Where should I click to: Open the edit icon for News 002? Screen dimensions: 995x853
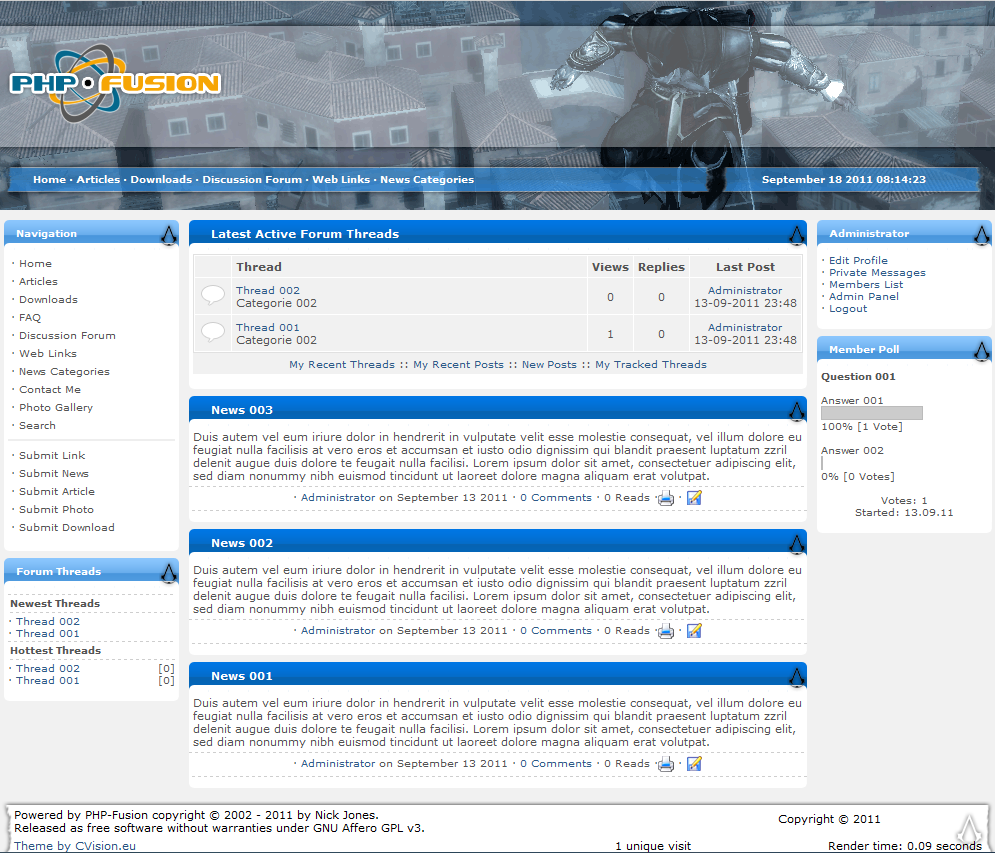click(694, 631)
